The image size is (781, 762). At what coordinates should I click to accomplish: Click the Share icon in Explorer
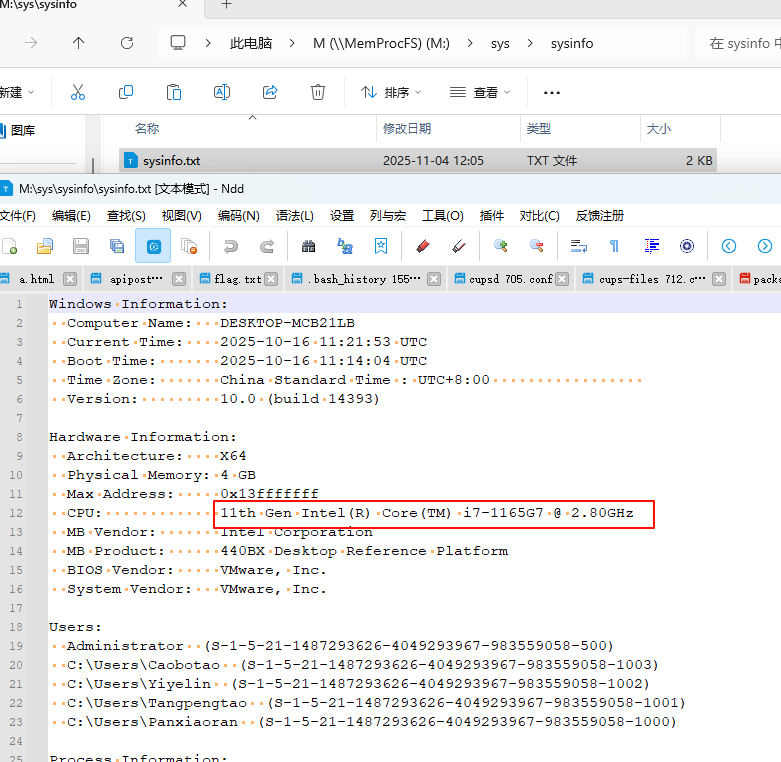click(270, 92)
